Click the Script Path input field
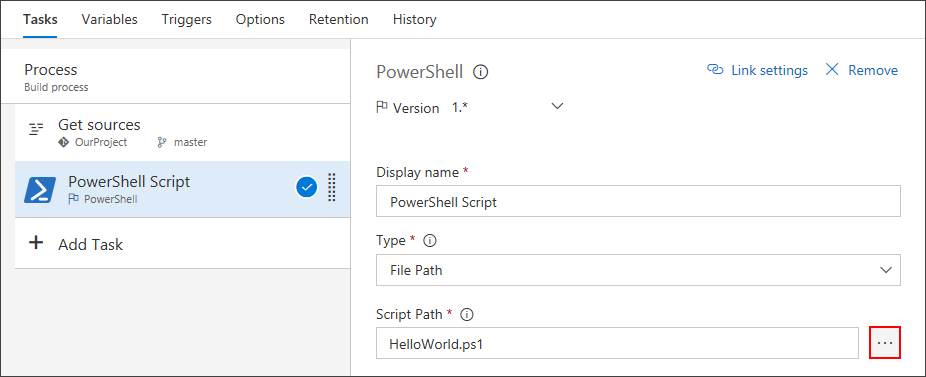926x377 pixels. tap(617, 343)
